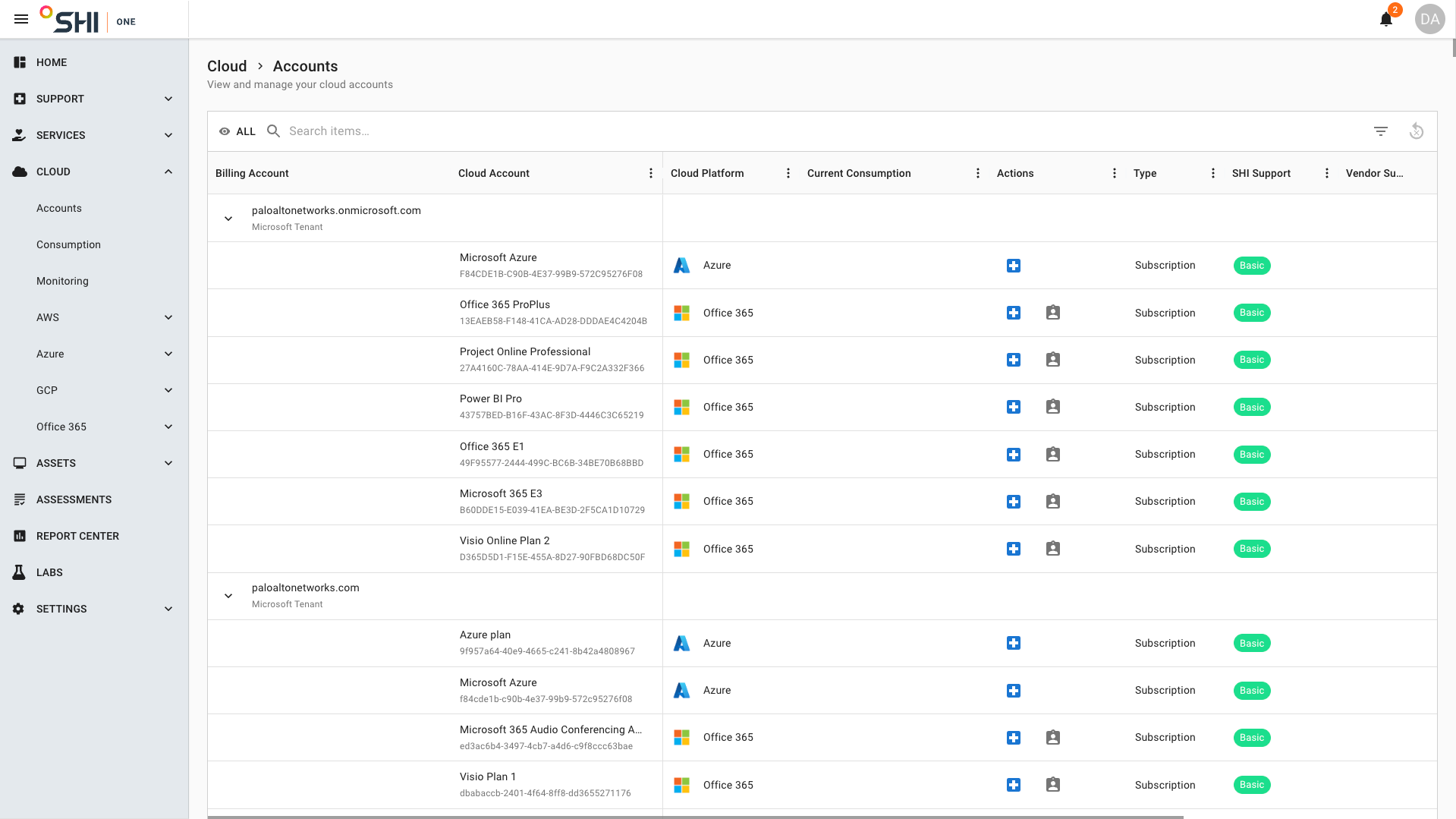Screen dimensions: 1456x819
Task: Click the reset view icon
Action: pyautogui.click(x=1416, y=131)
